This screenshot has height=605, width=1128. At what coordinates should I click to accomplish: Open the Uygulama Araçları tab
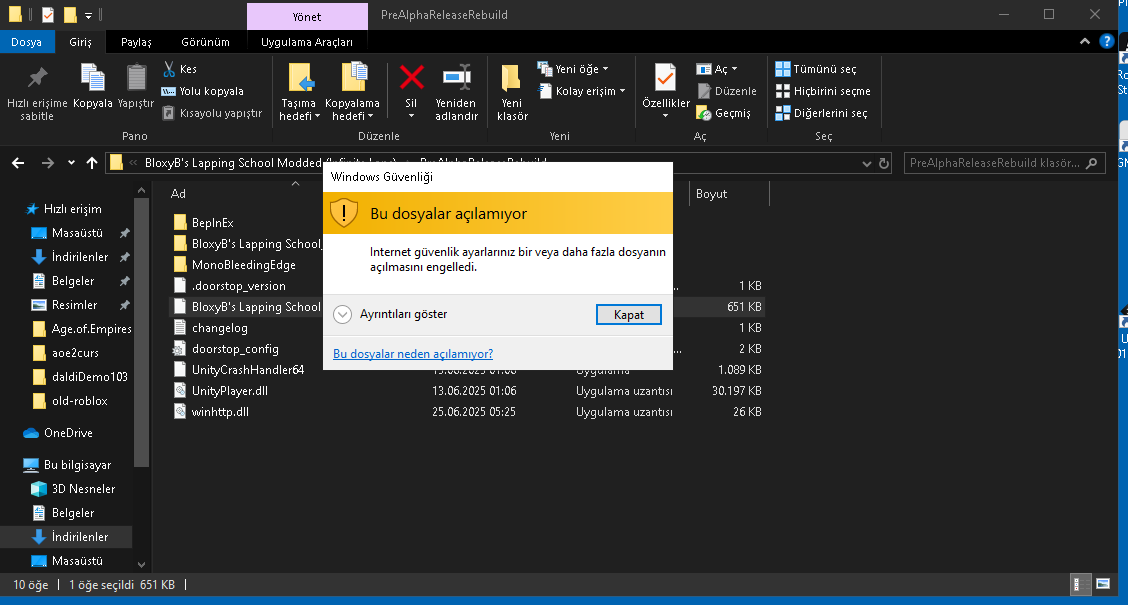point(307,42)
